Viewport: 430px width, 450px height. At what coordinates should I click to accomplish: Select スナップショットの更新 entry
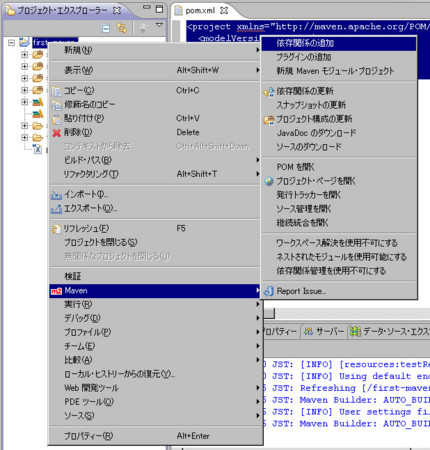point(339,105)
